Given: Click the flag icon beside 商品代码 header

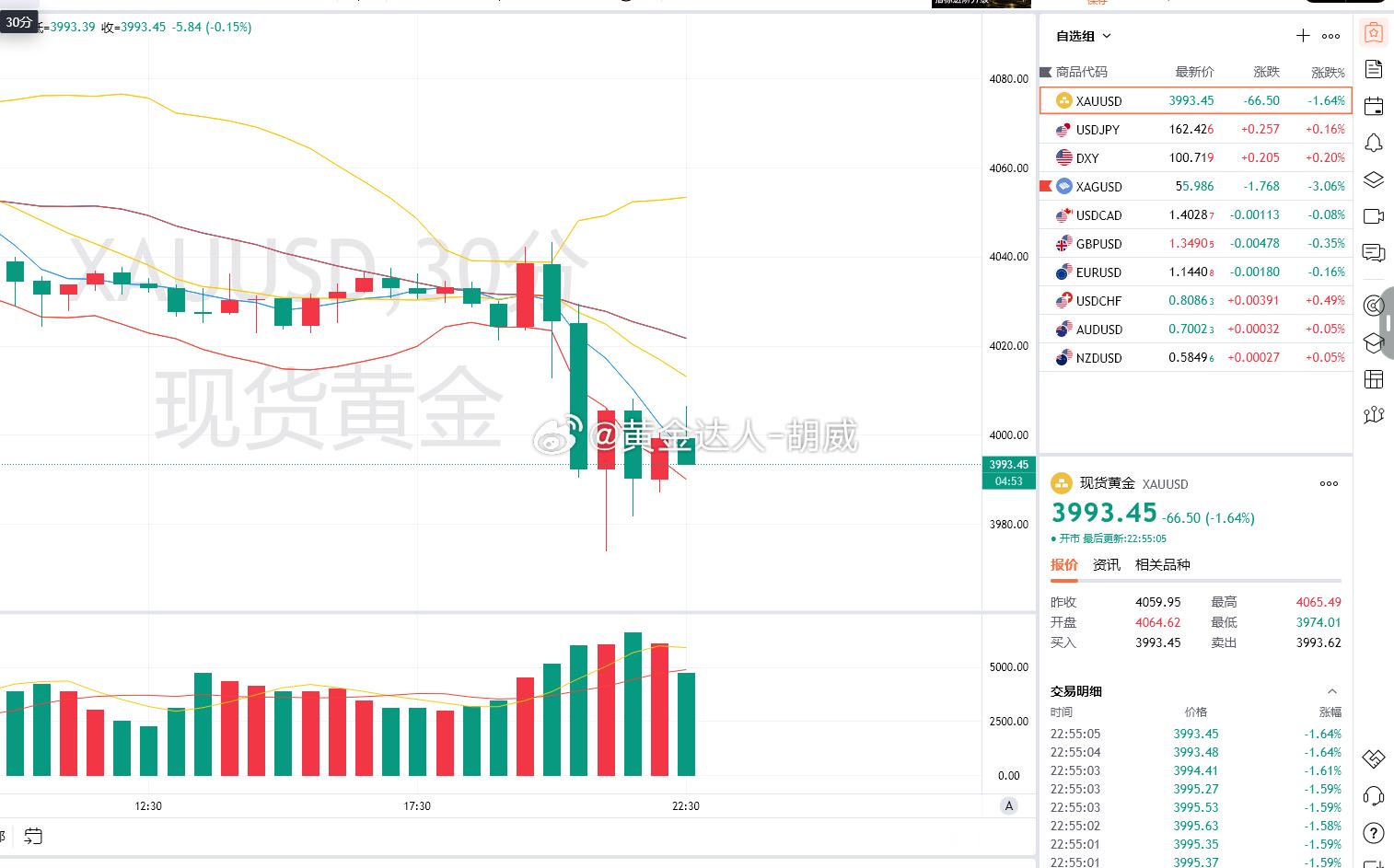Looking at the screenshot, I should [1046, 72].
